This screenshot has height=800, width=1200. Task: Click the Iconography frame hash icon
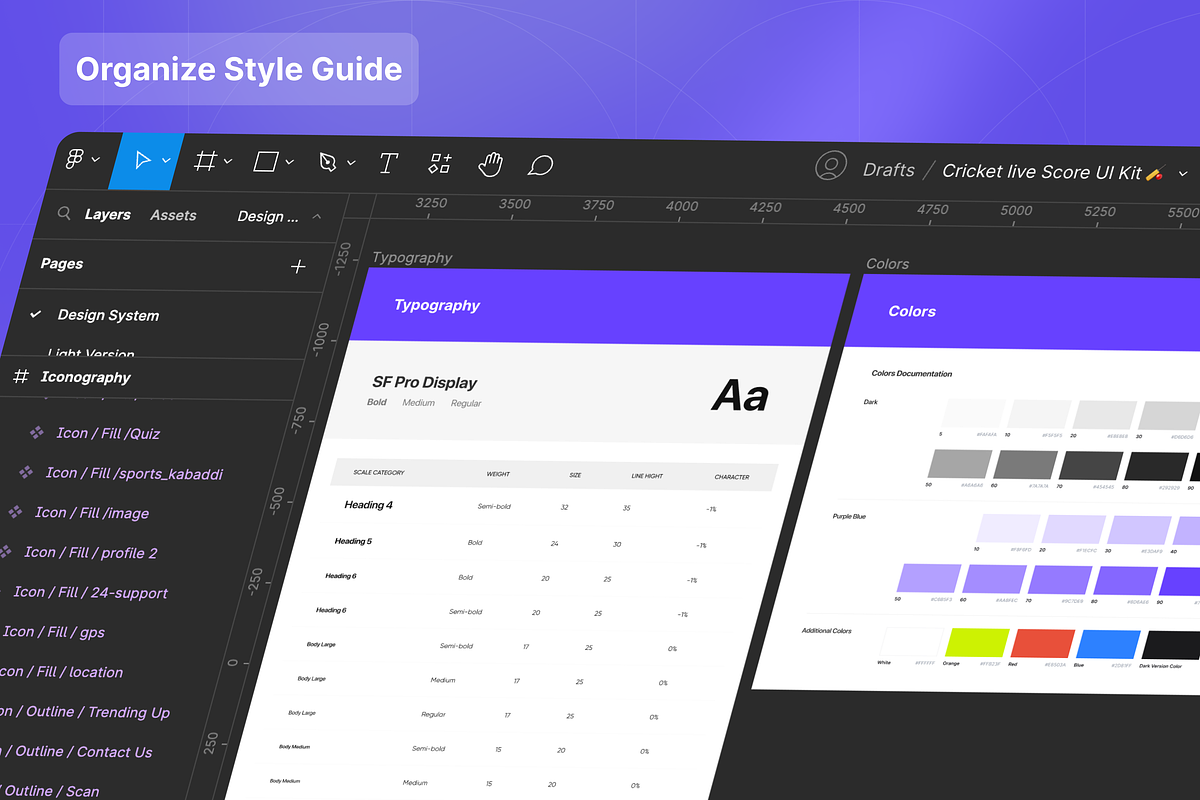(x=21, y=376)
